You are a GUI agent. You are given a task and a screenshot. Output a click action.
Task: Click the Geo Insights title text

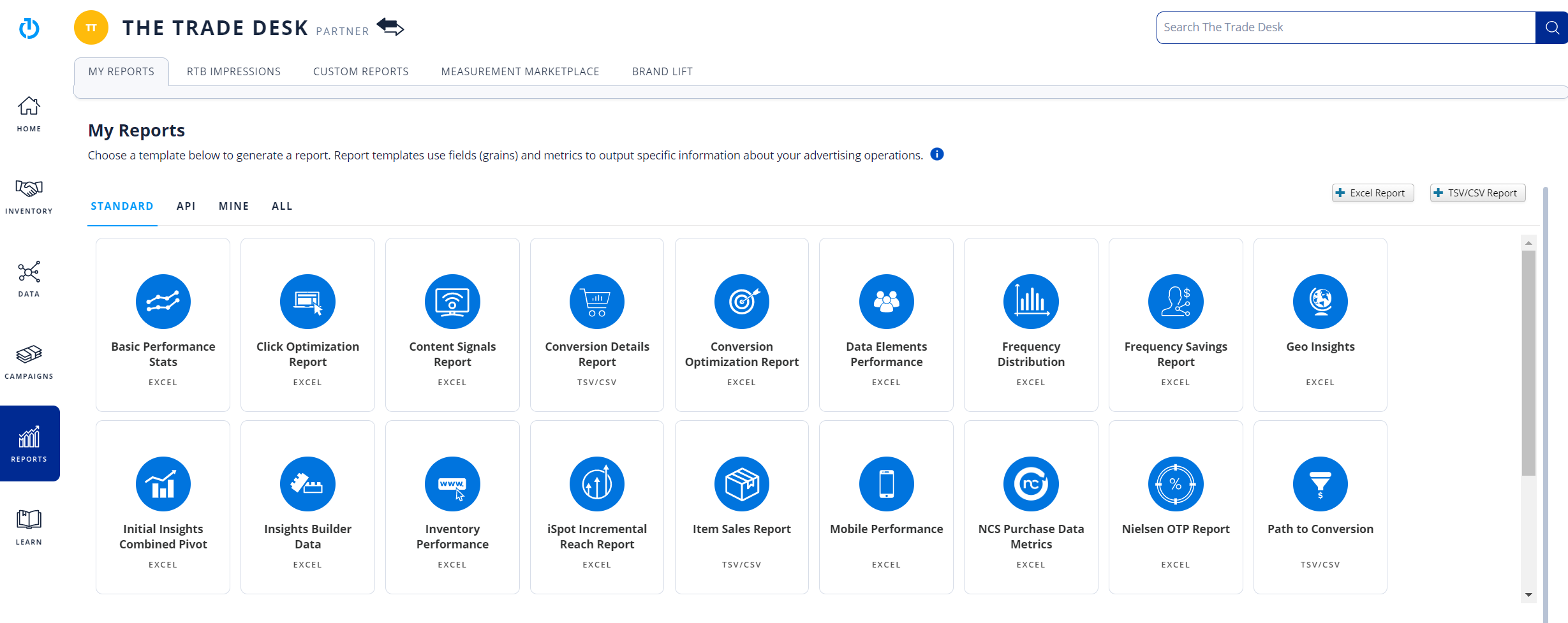click(1320, 346)
